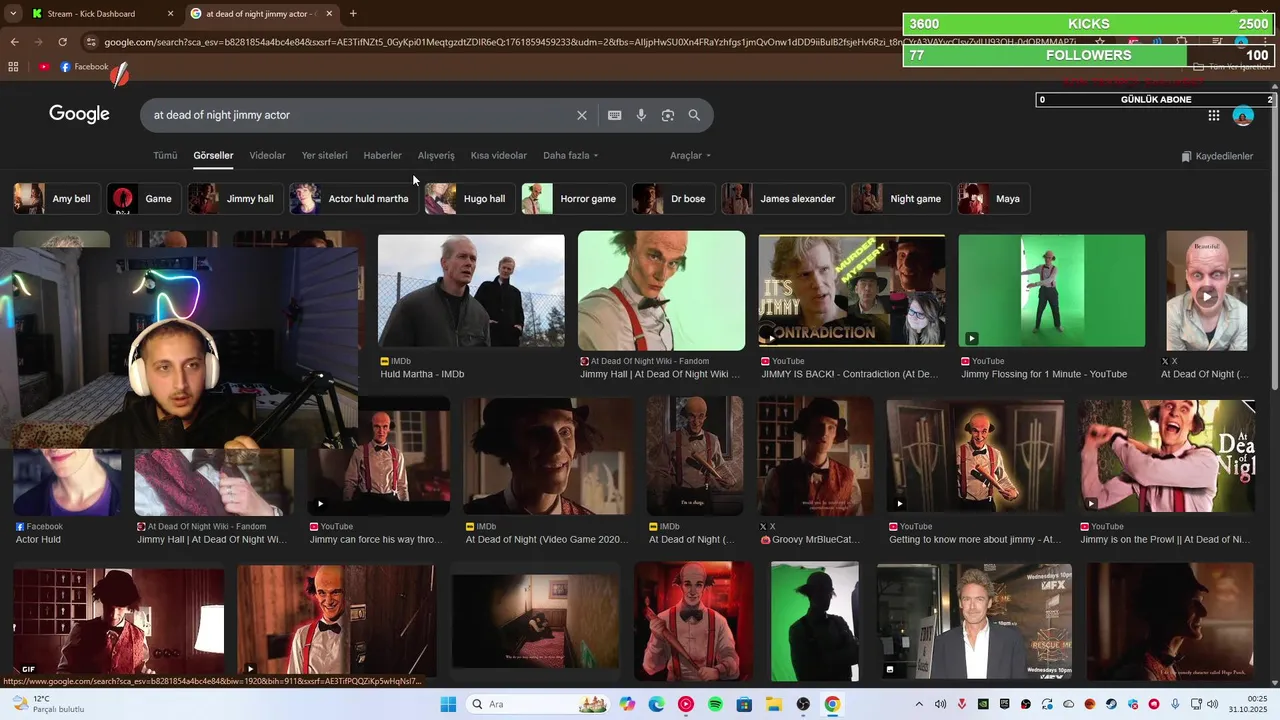Filter by Actor huld martha chip

point(353,199)
